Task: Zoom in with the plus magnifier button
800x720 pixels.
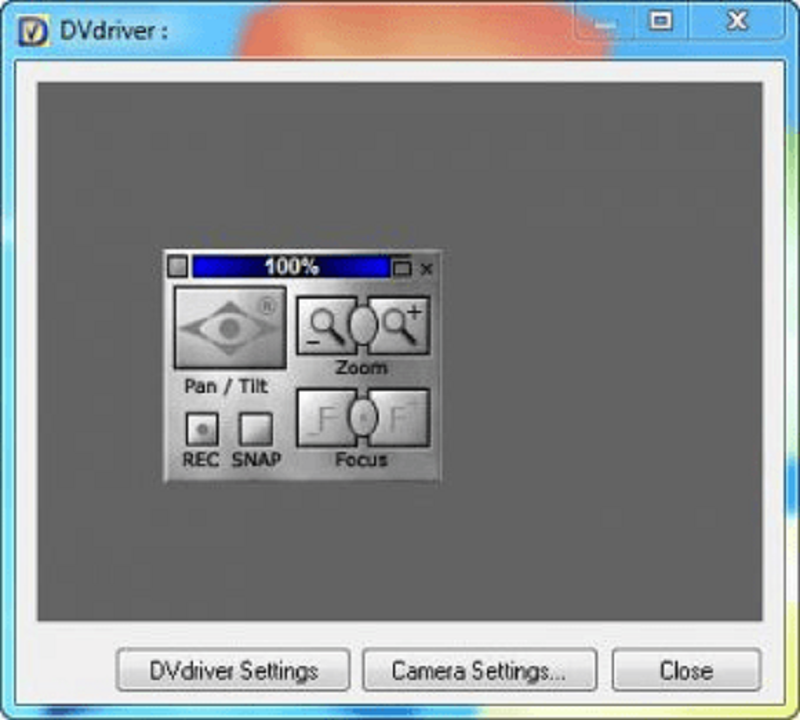Action: coord(402,324)
